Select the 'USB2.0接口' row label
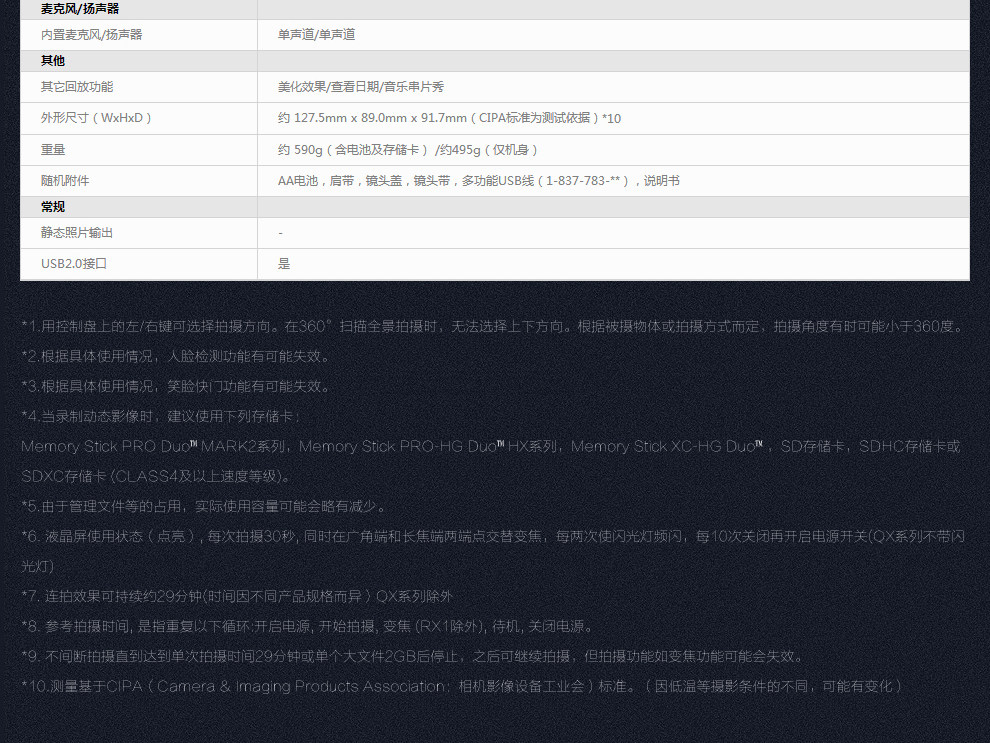 [x=74, y=264]
